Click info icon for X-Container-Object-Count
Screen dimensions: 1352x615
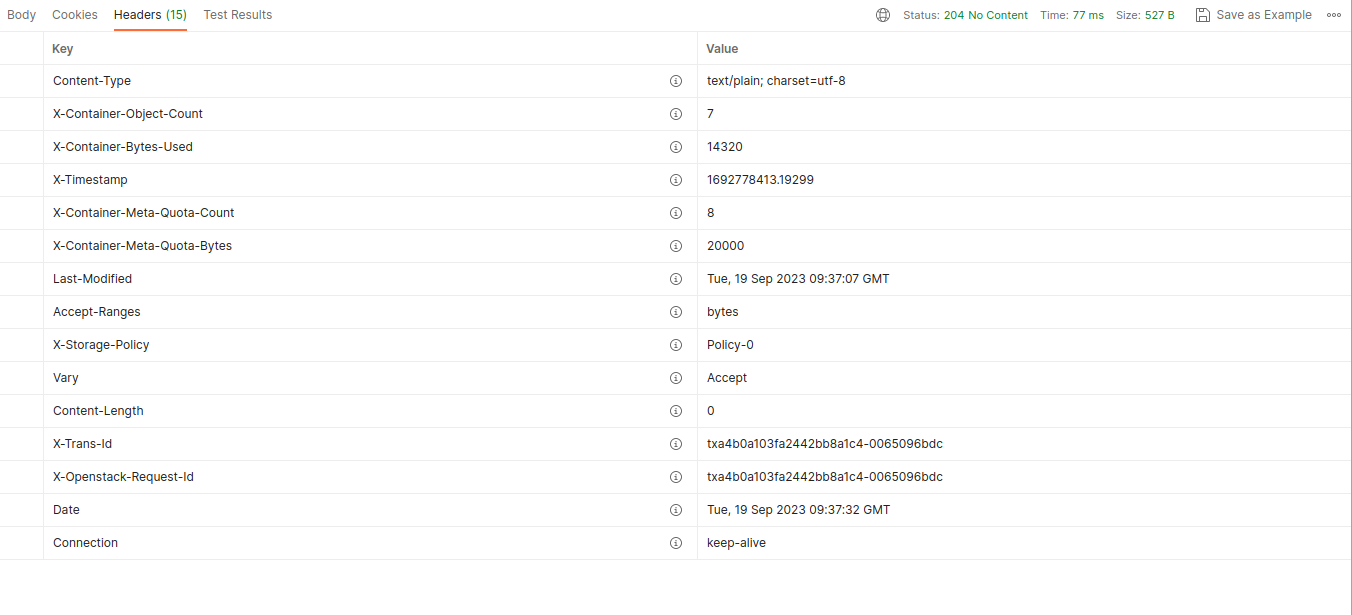click(x=676, y=114)
